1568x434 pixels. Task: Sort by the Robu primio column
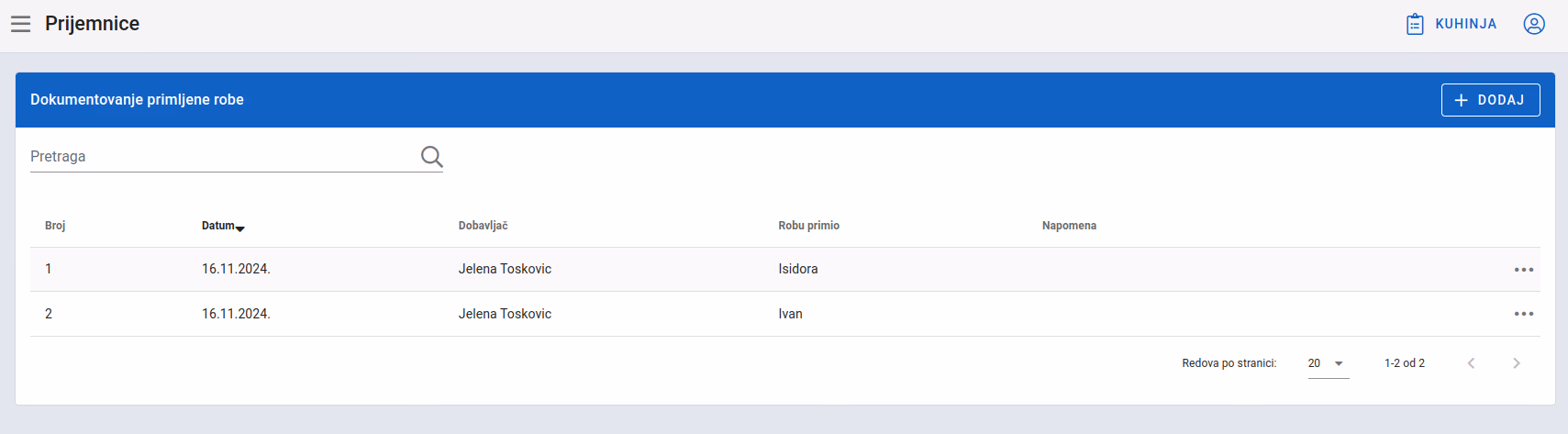pos(808,226)
